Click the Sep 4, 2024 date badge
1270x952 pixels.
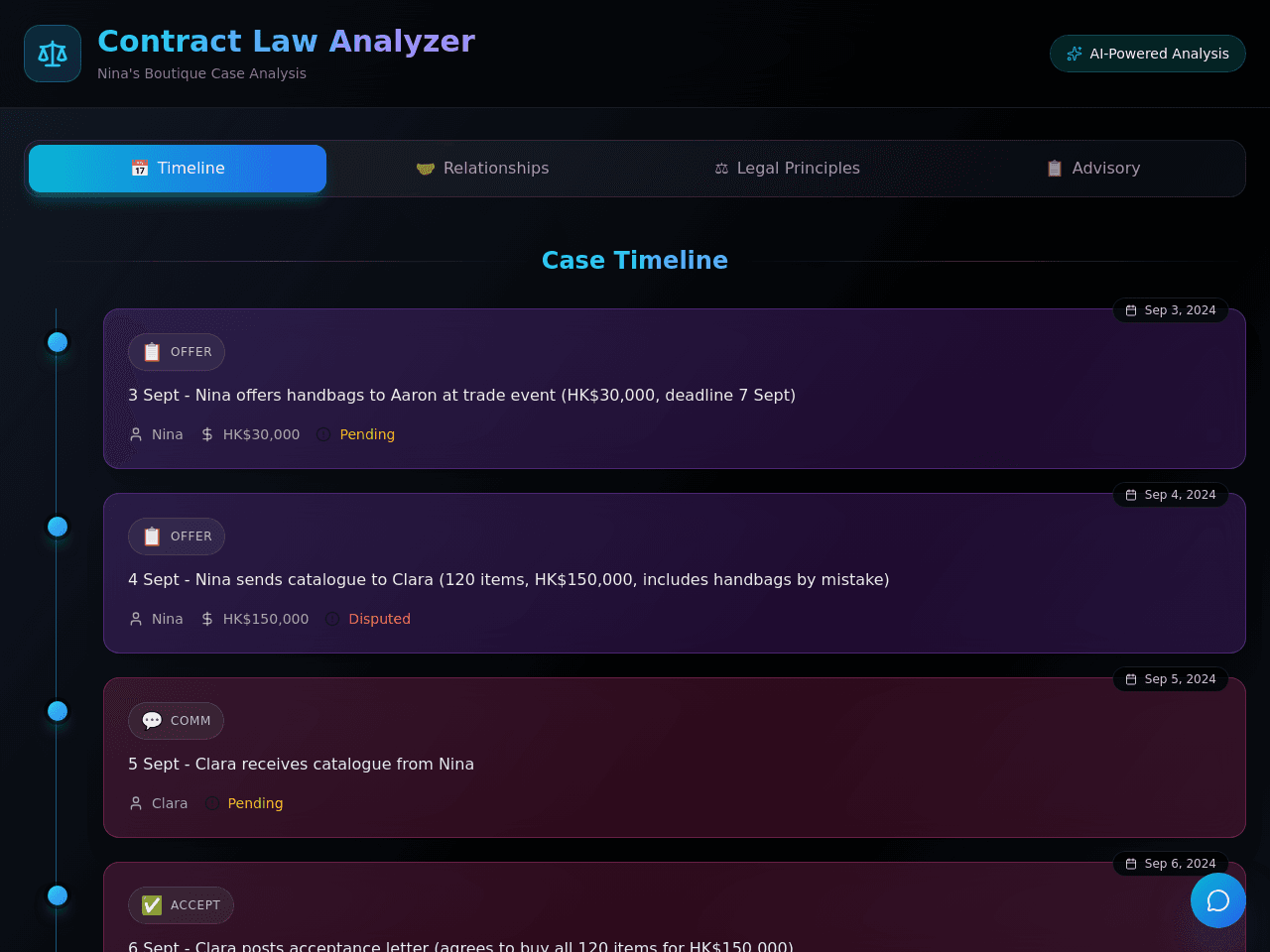click(x=1171, y=495)
